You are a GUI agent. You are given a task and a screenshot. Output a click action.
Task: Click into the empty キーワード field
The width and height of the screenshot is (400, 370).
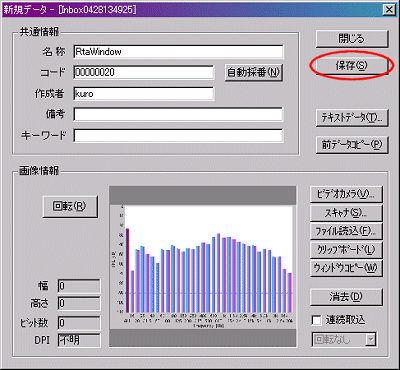pos(178,135)
